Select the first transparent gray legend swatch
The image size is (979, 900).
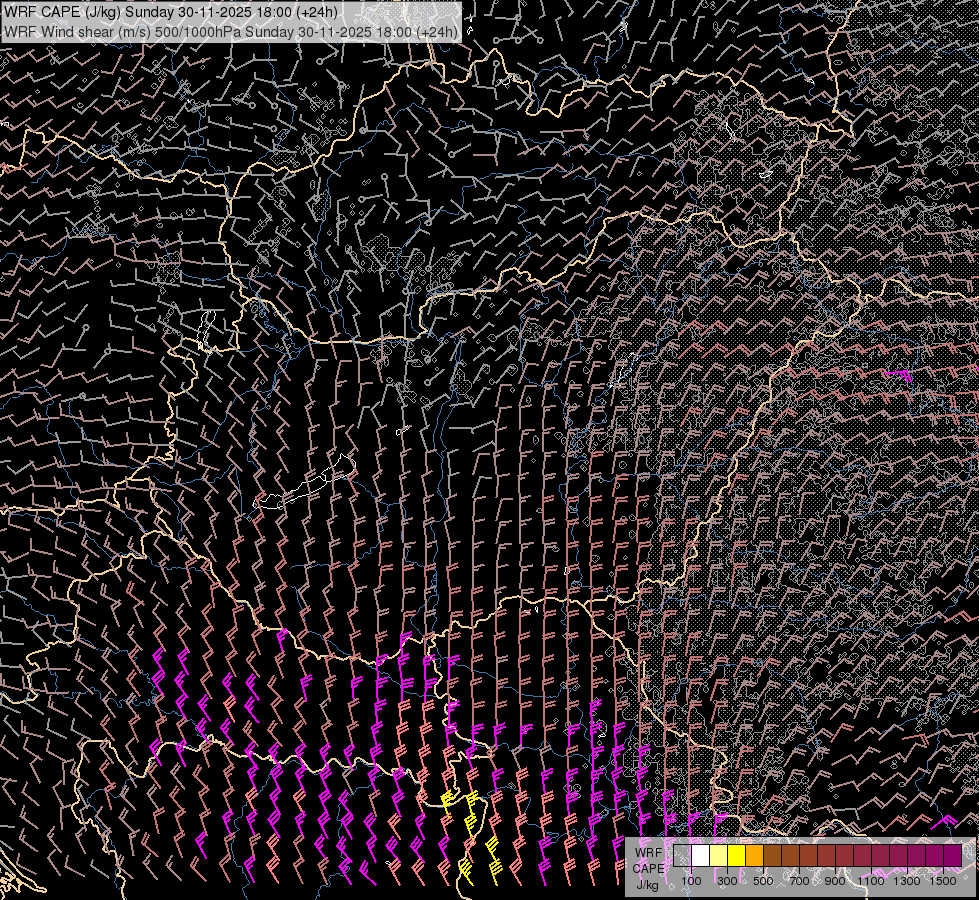[682, 855]
